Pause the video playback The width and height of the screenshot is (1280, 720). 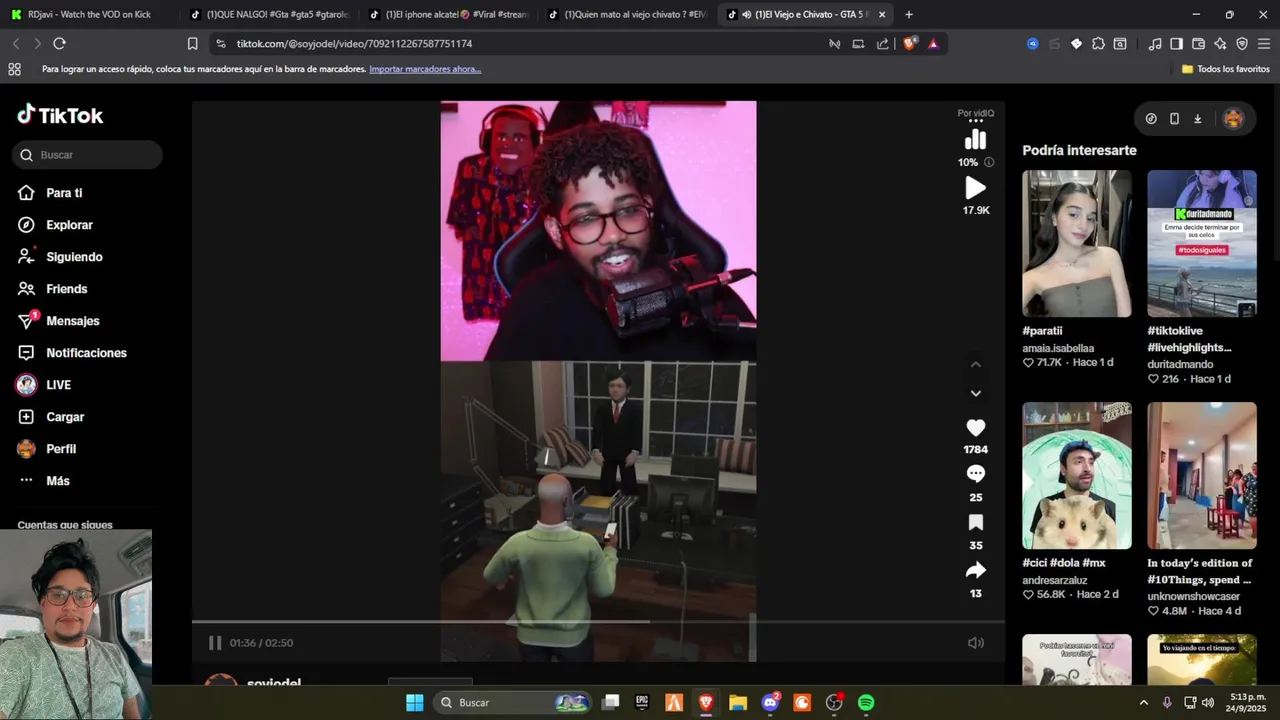pos(215,643)
